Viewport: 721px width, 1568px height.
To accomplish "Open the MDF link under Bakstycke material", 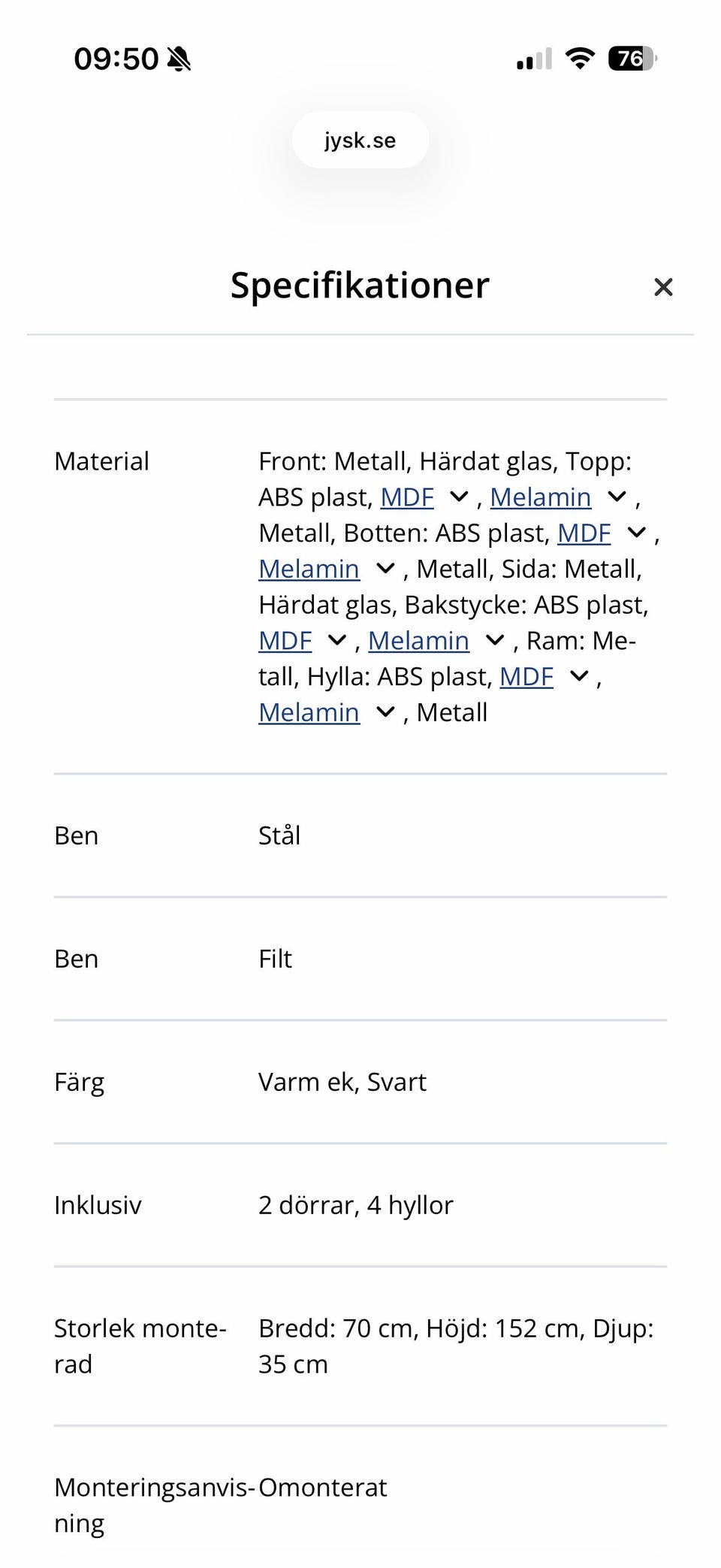I will coord(285,641).
